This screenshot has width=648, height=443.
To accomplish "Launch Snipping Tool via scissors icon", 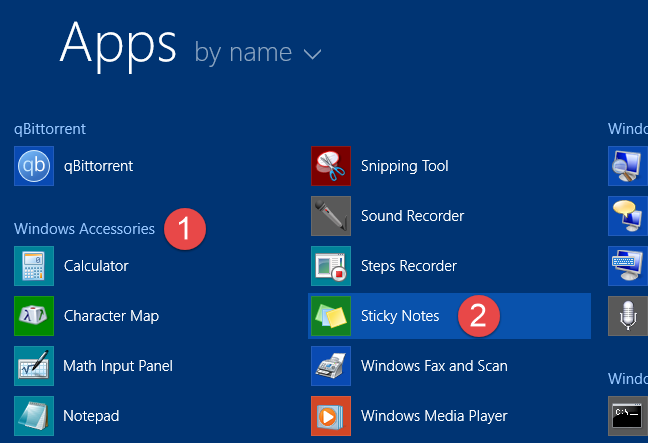I will coord(331,166).
